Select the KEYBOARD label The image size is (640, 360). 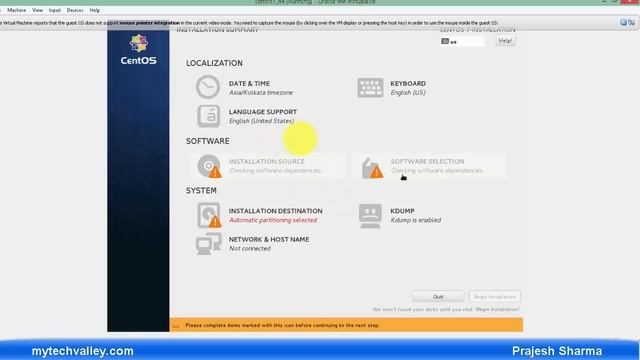(408, 83)
